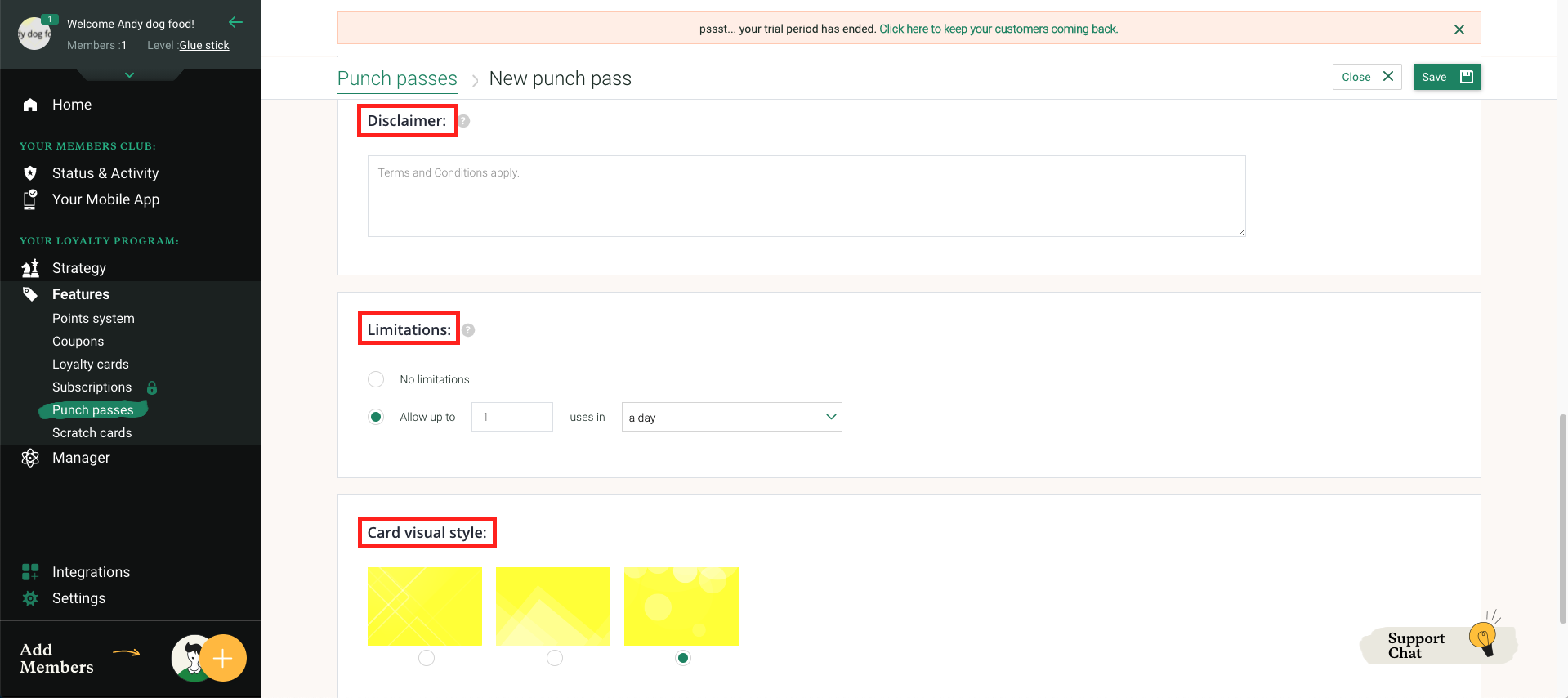
Task: Click the help icon beside Limitations
Action: [x=468, y=330]
